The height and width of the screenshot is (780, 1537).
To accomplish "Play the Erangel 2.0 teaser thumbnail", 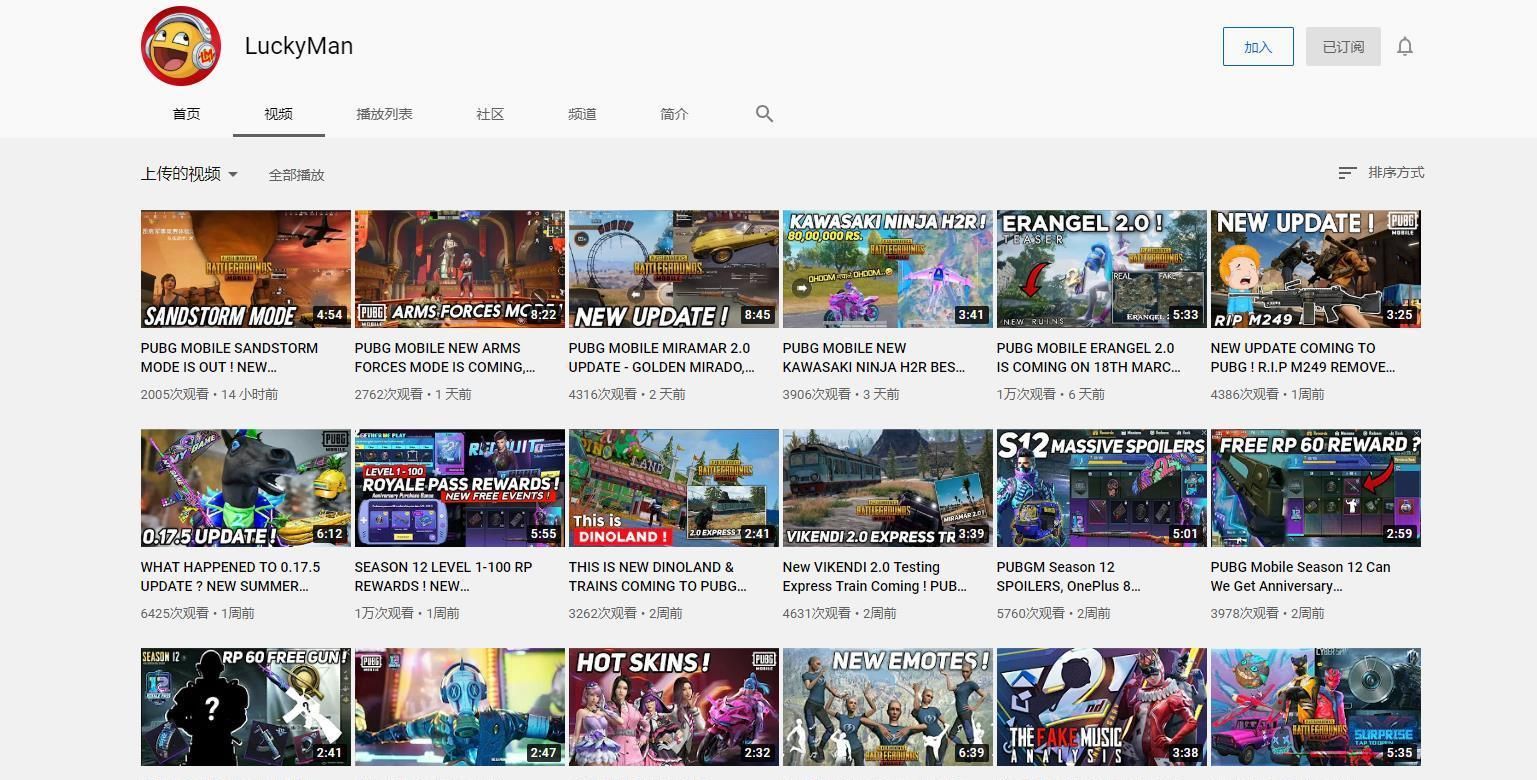I will (1102, 269).
